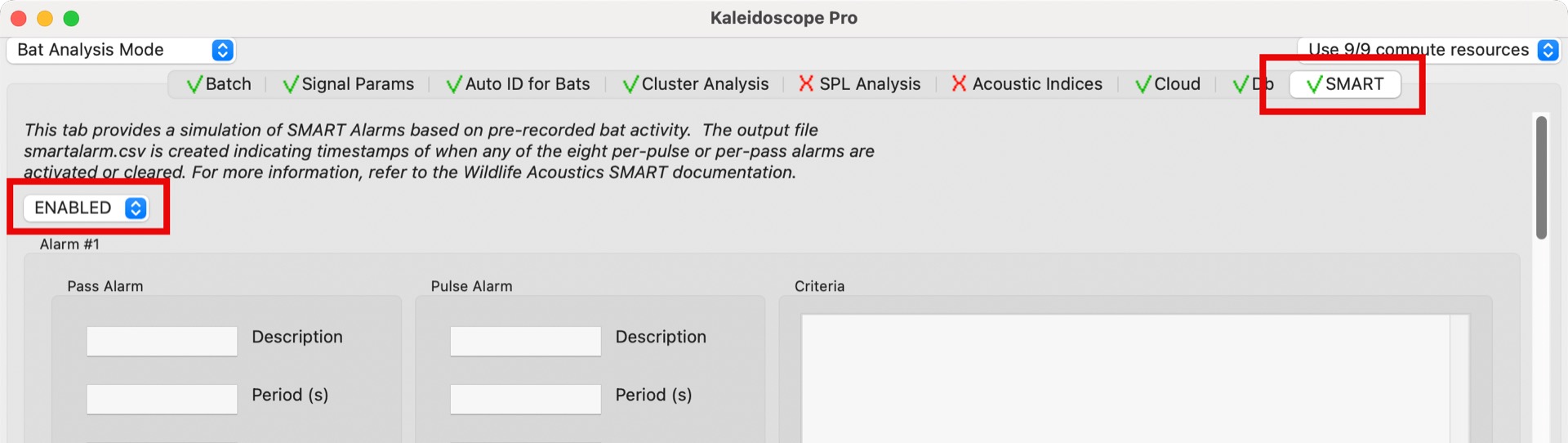Open the Batch tab
The image size is (1568, 443).
(219, 84)
